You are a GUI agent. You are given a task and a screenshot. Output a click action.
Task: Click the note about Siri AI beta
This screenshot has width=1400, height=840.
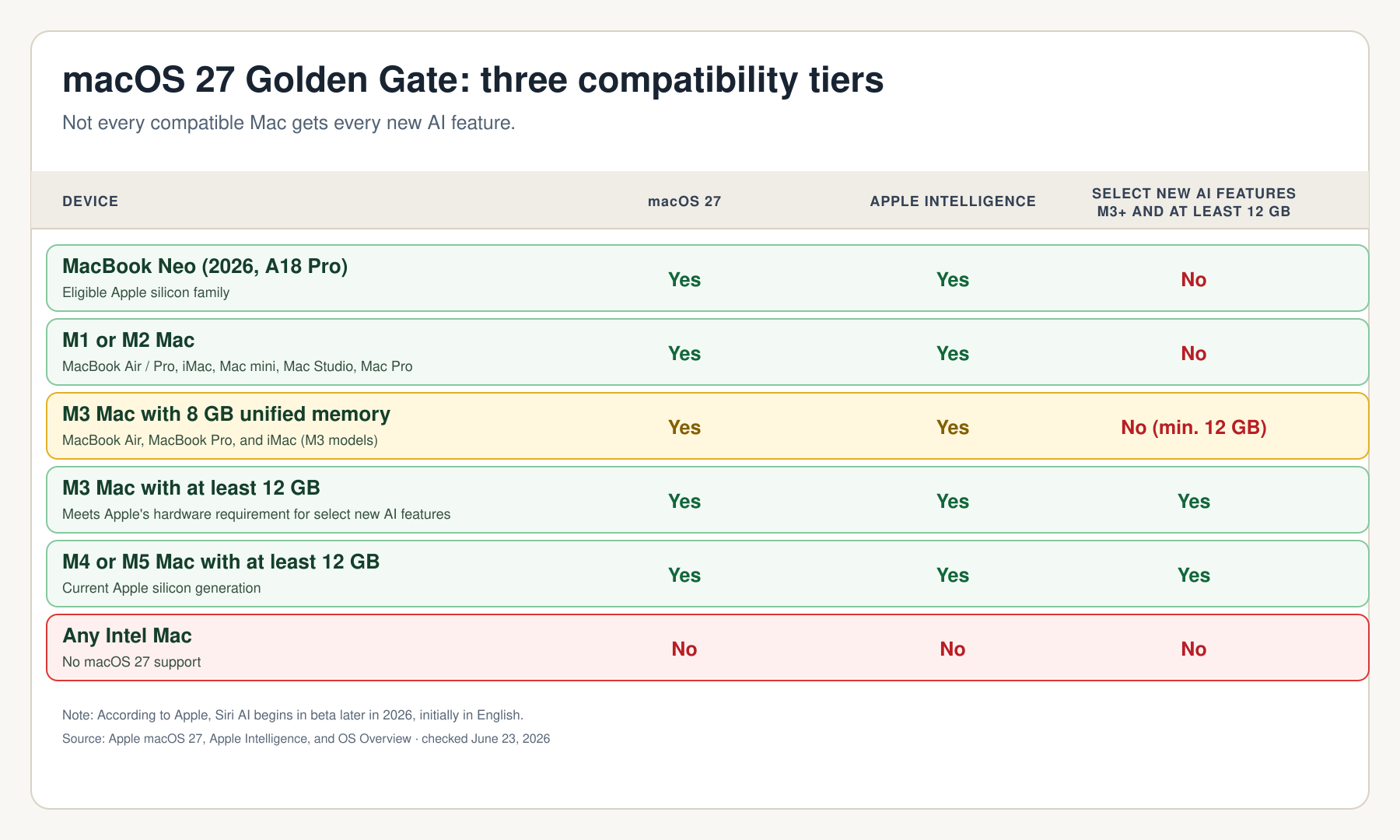pos(293,715)
